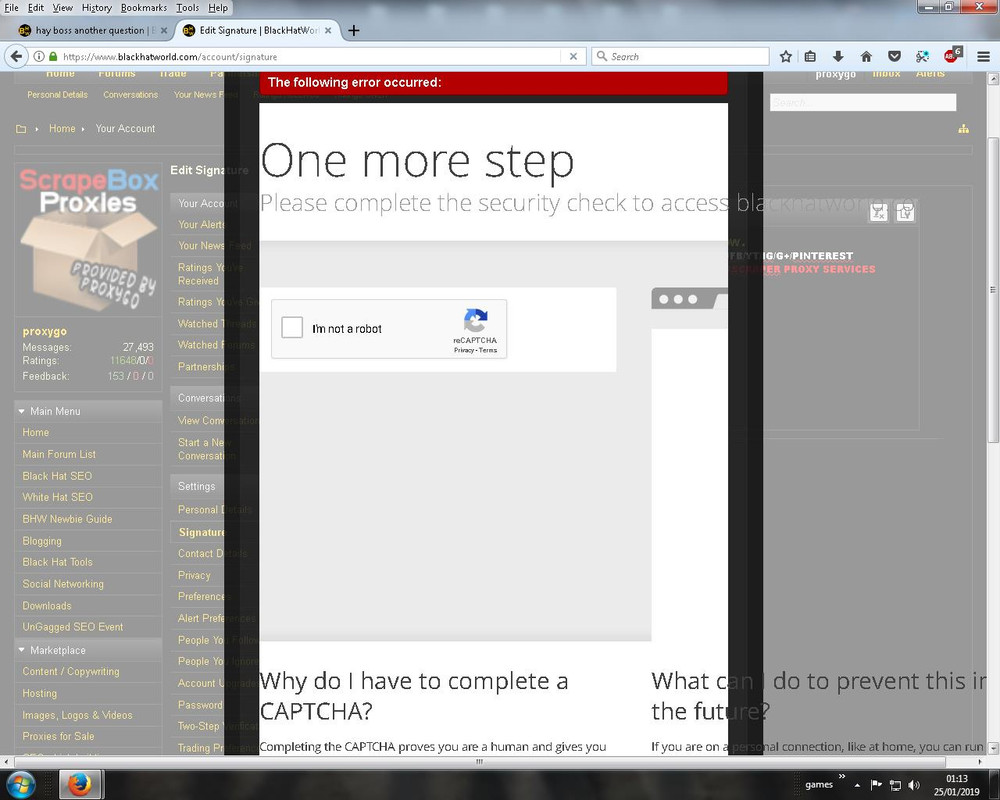Bookmark this page with the star icon
The height and width of the screenshot is (800, 1000).
pyautogui.click(x=786, y=56)
